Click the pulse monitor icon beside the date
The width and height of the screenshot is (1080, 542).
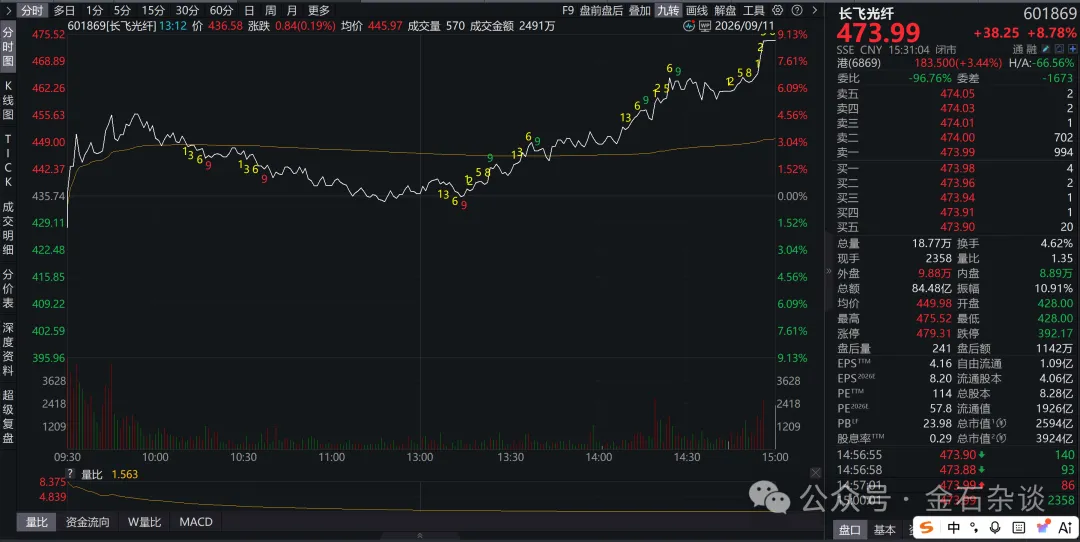(689, 26)
